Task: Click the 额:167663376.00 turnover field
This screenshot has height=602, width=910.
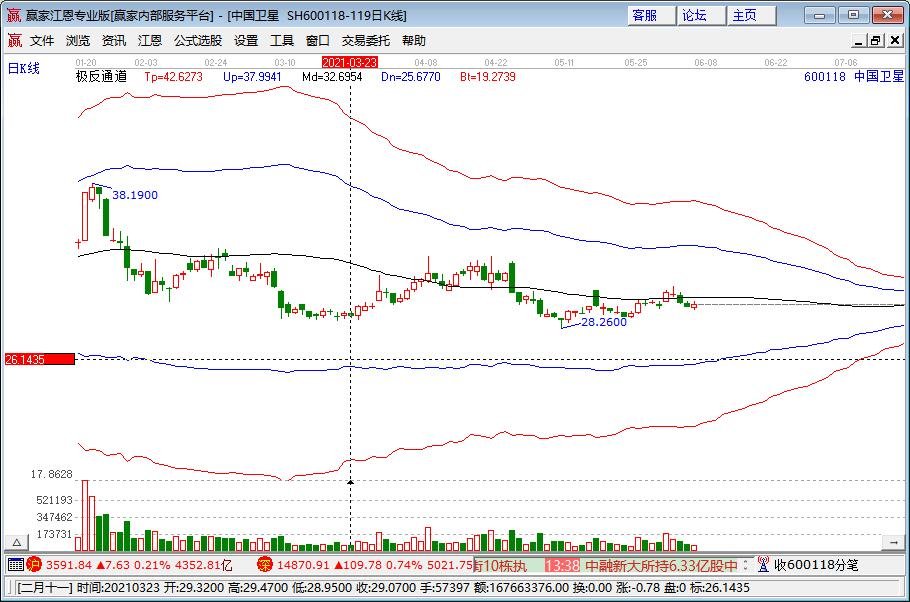Action: [x=521, y=587]
